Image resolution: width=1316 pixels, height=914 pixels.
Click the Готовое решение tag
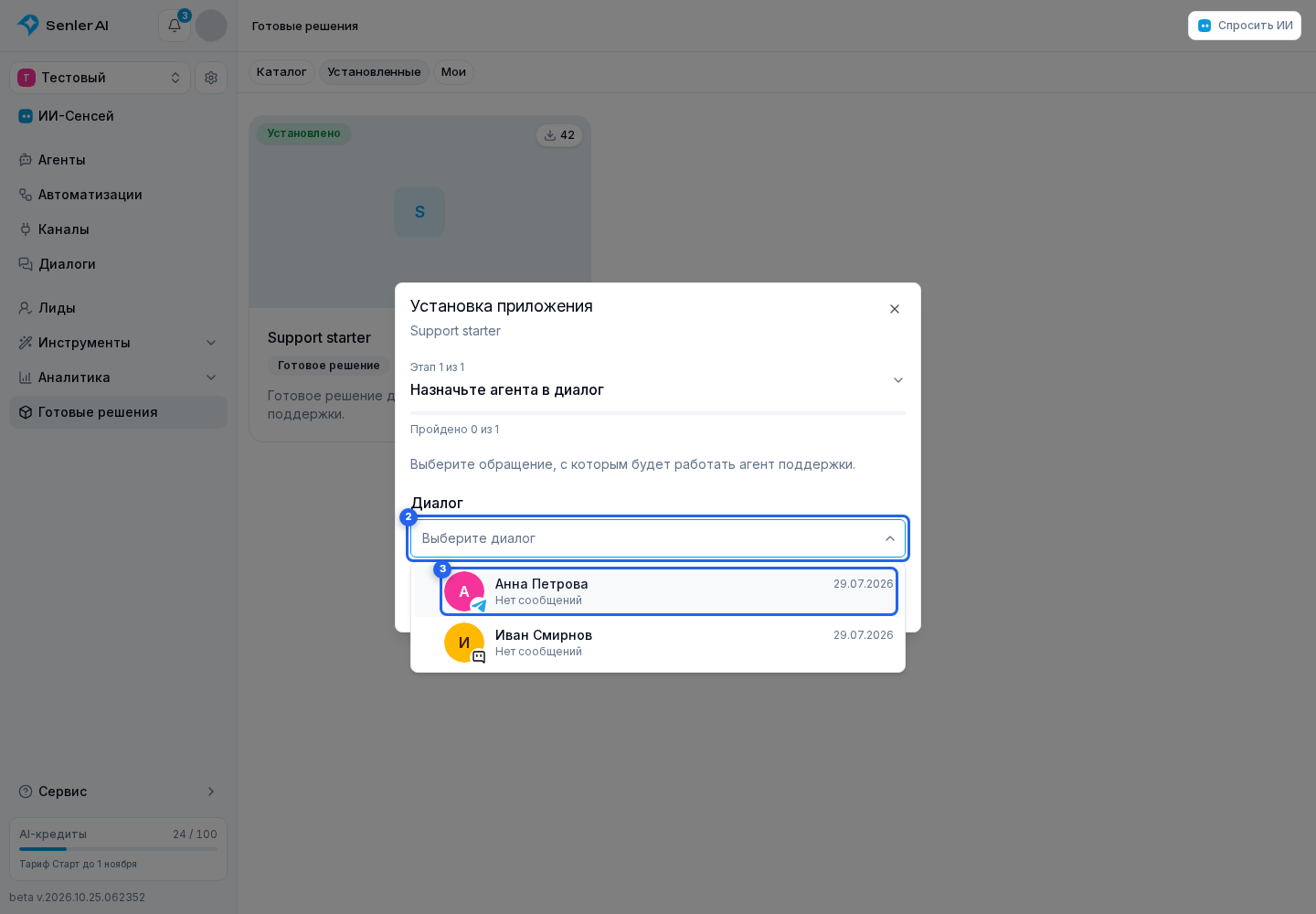click(329, 366)
